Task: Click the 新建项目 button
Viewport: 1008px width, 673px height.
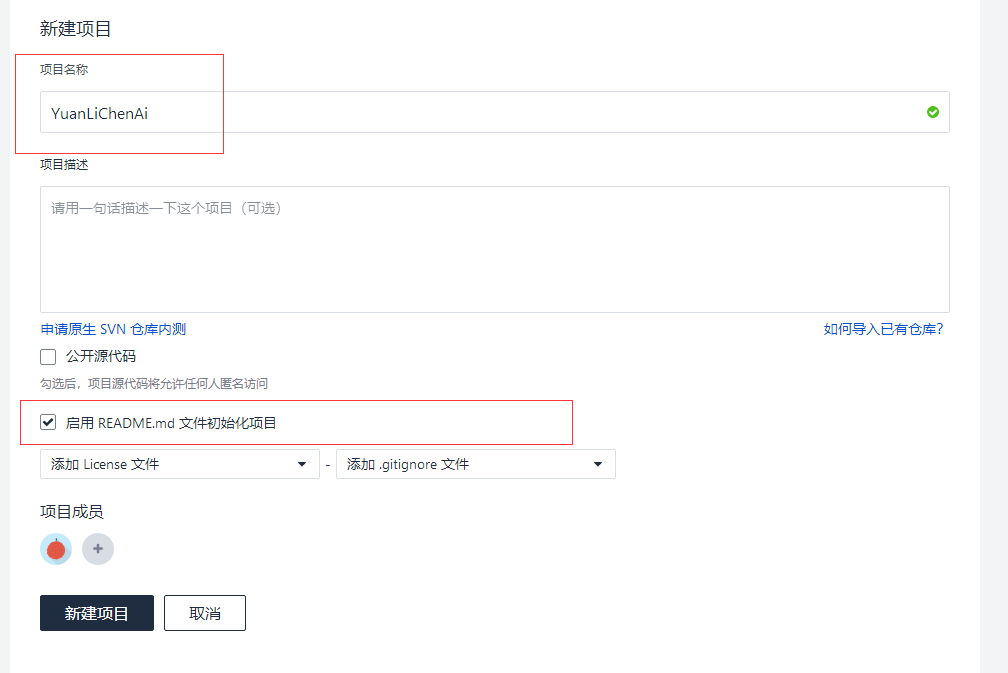Action: 97,613
